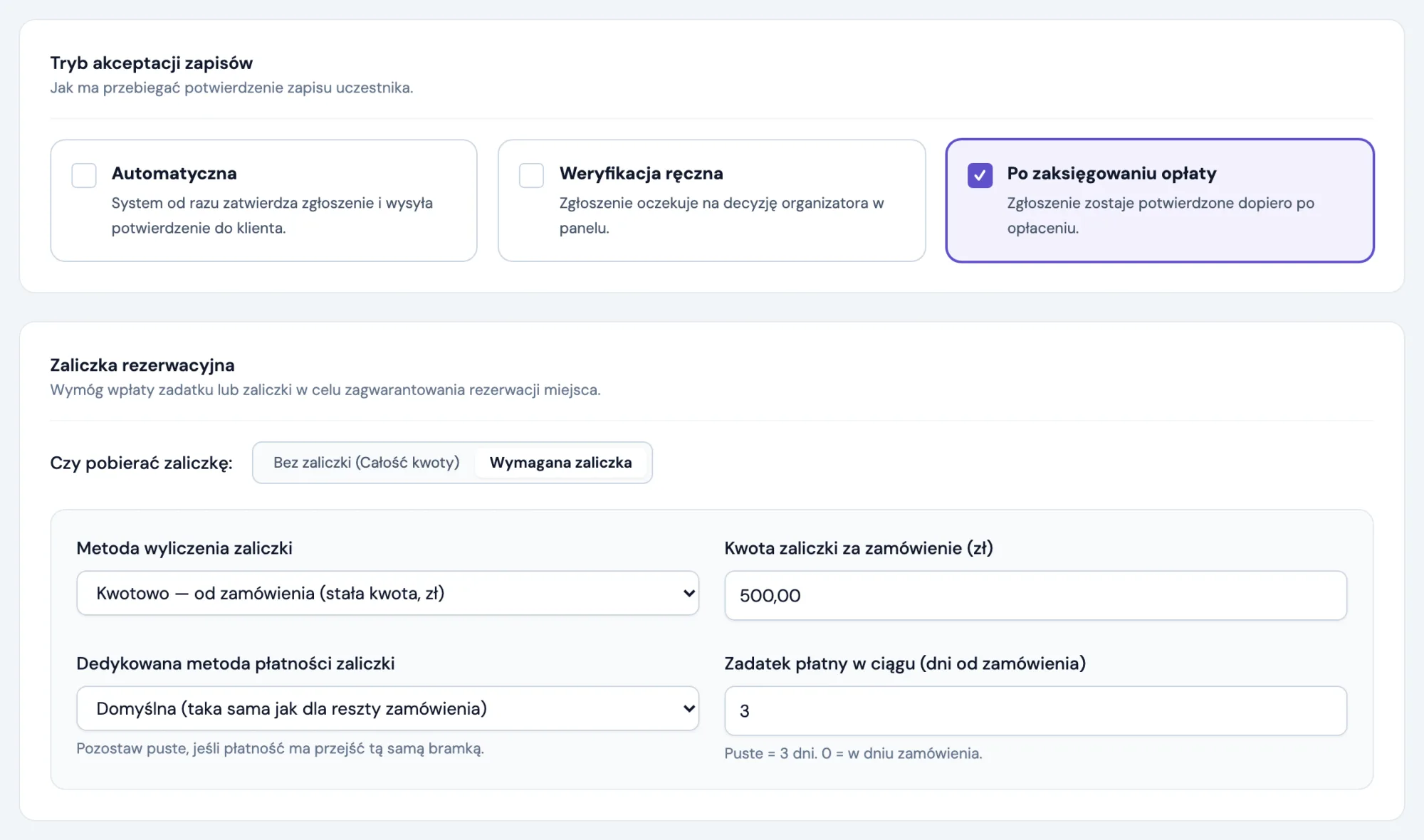Click the Kwota zaliczki field showing 500,00

point(1036,595)
